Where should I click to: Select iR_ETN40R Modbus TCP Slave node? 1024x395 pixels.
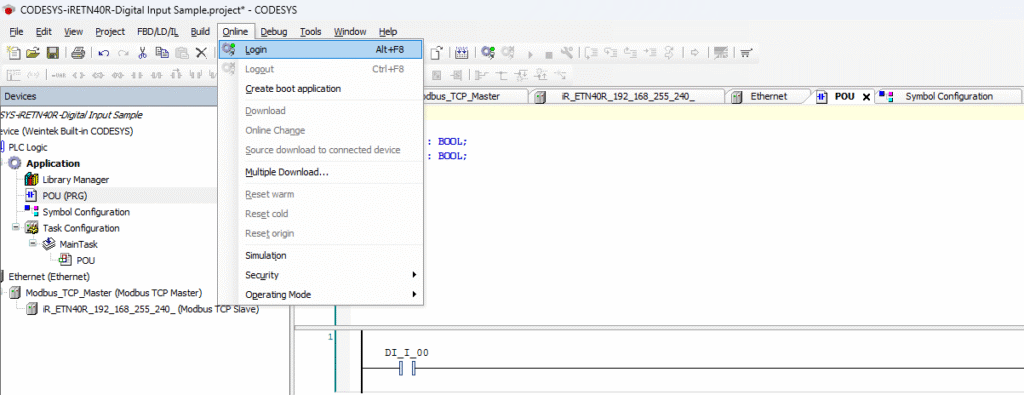(150, 309)
